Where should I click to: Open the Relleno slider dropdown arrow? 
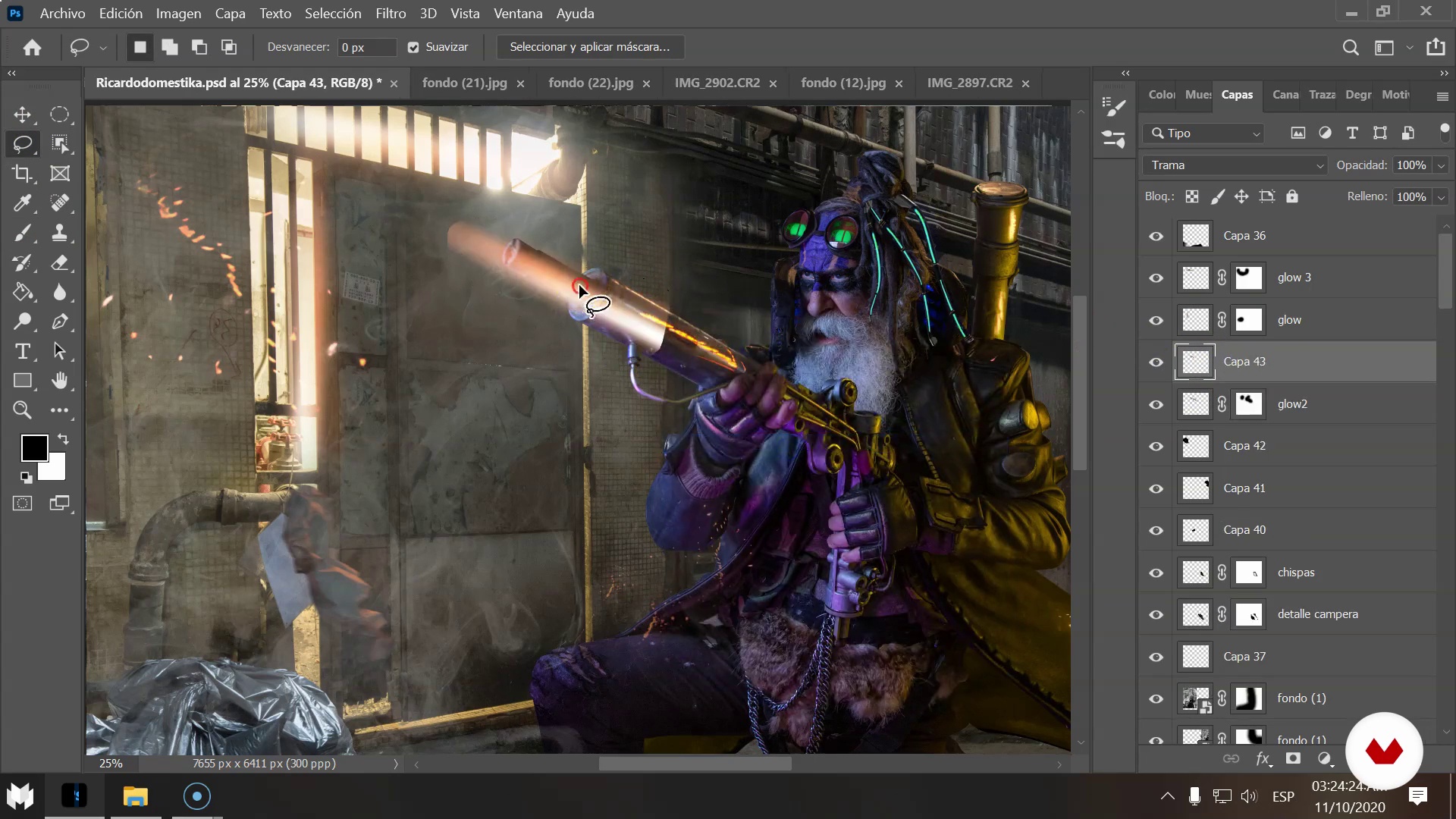pos(1441,197)
